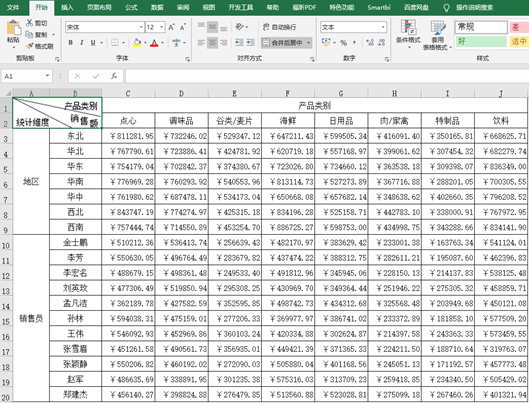Viewport: 529px width, 403px height.
Task: Decrease font size with the smaller A icon
Action: [x=183, y=27]
